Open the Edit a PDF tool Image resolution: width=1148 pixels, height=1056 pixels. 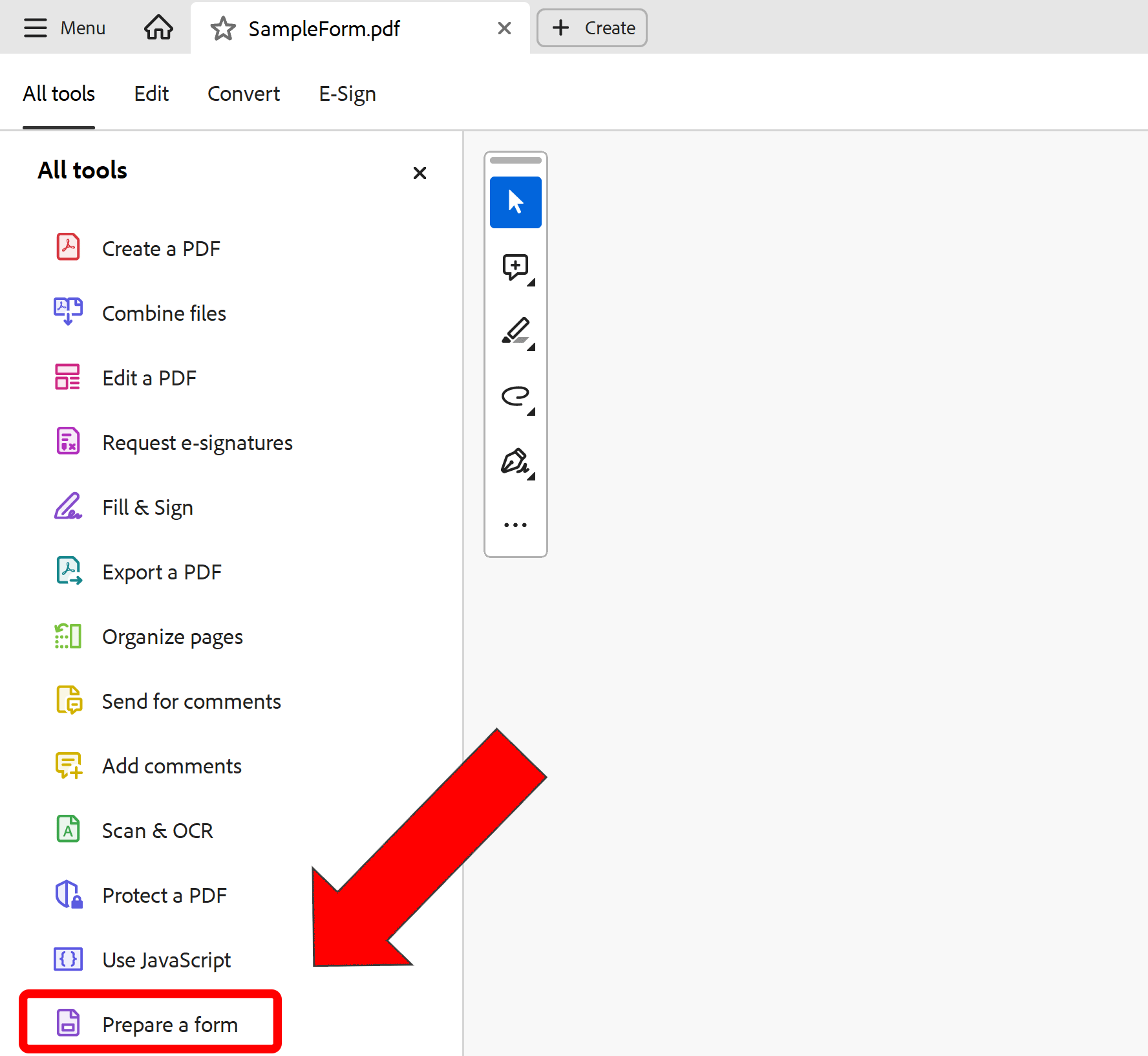coord(149,378)
